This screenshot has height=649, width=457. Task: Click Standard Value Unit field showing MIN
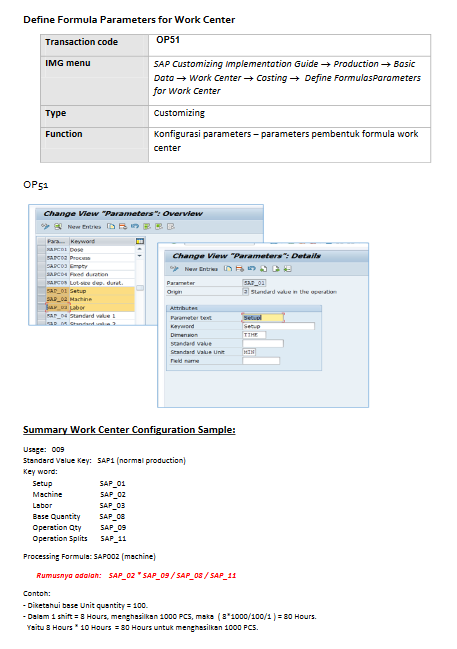pyautogui.click(x=249, y=352)
